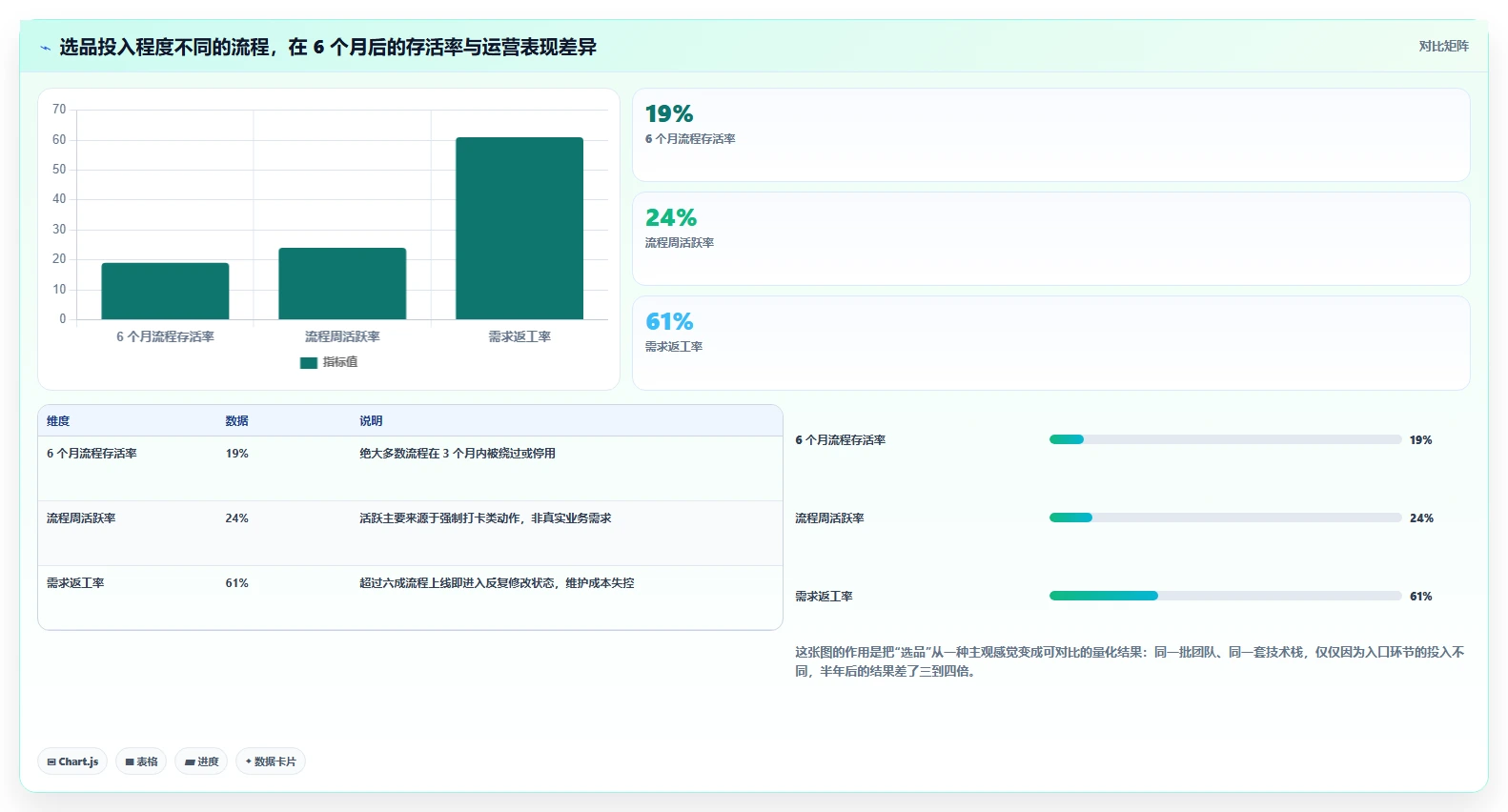Click the 流程周活跃率 progress bar
Image resolution: width=1508 pixels, height=812 pixels.
click(x=1225, y=518)
